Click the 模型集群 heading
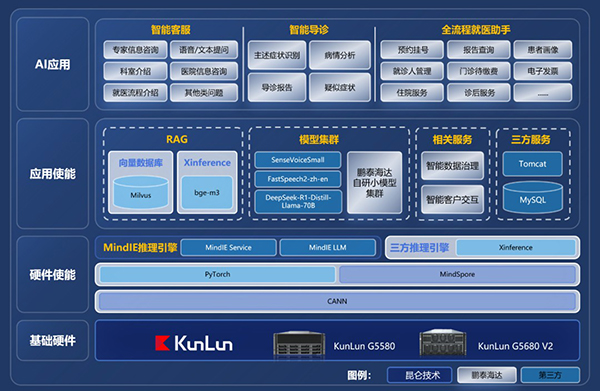600x391 pixels. click(319, 140)
